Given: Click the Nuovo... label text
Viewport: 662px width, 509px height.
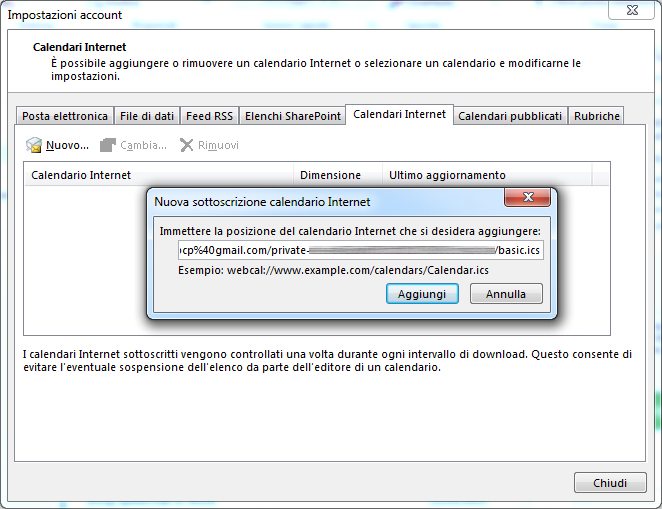Looking at the screenshot, I should [x=68, y=146].
